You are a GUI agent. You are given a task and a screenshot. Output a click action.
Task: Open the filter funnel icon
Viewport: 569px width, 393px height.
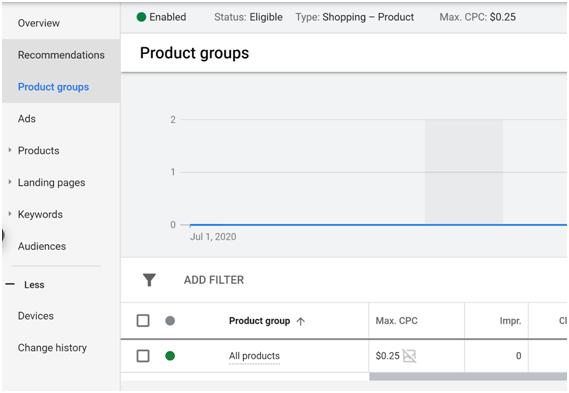149,280
